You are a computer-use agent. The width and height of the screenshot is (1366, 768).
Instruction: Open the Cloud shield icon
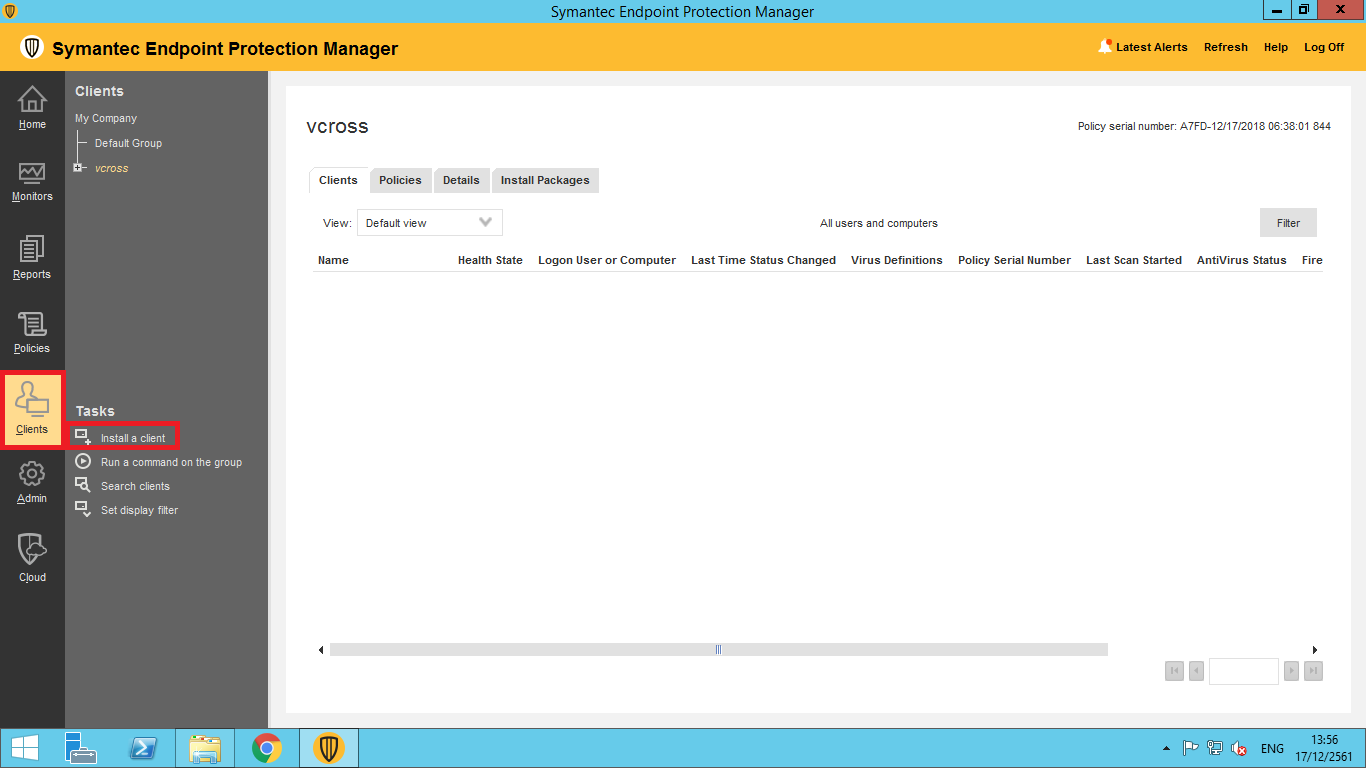[x=32, y=550]
